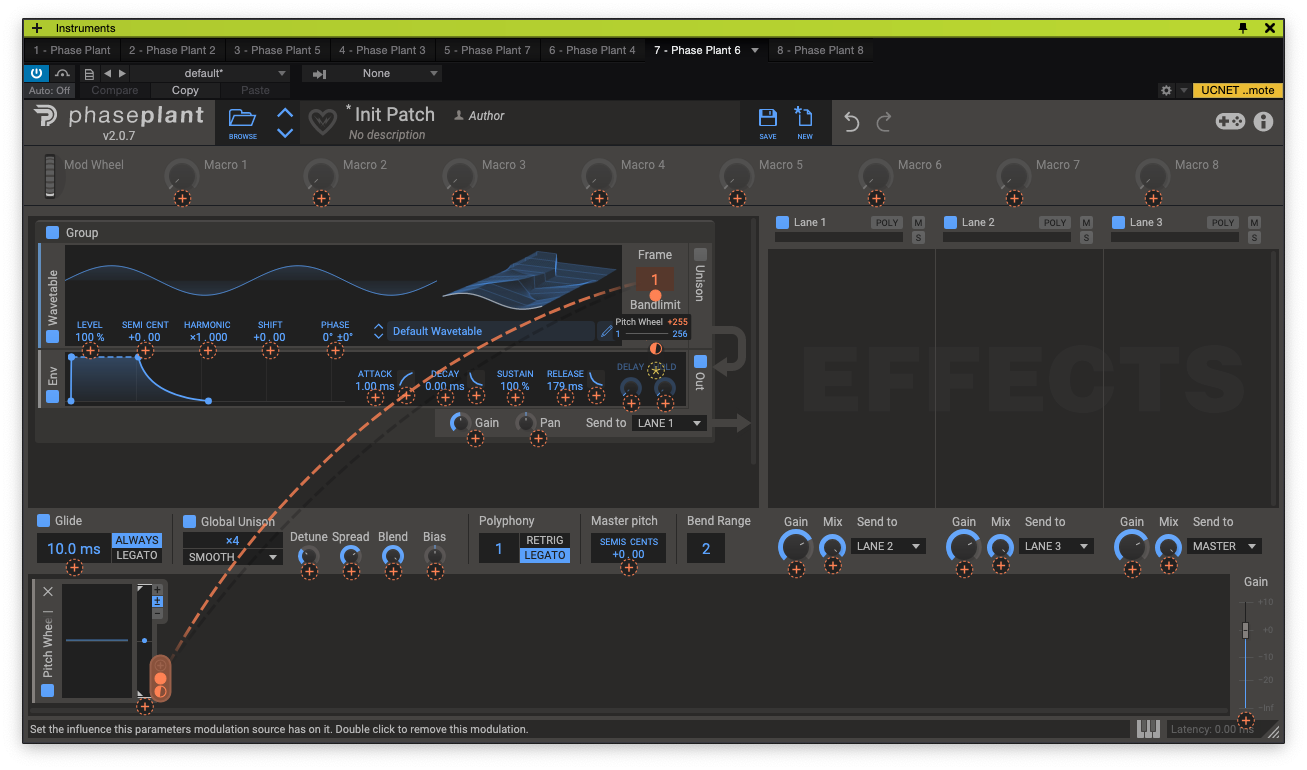This screenshot has width=1307, height=770.
Task: Favorite the patch with heart icon
Action: tap(322, 123)
